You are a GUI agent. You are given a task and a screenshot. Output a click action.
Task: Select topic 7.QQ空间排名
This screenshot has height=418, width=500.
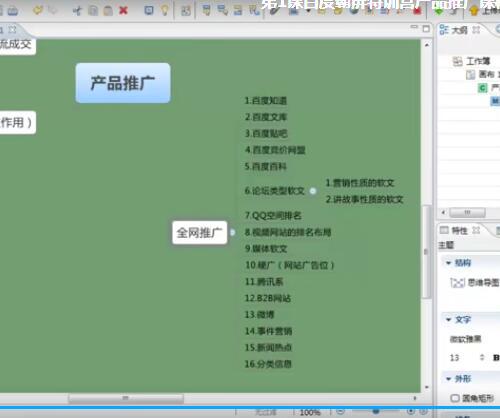[273, 216]
